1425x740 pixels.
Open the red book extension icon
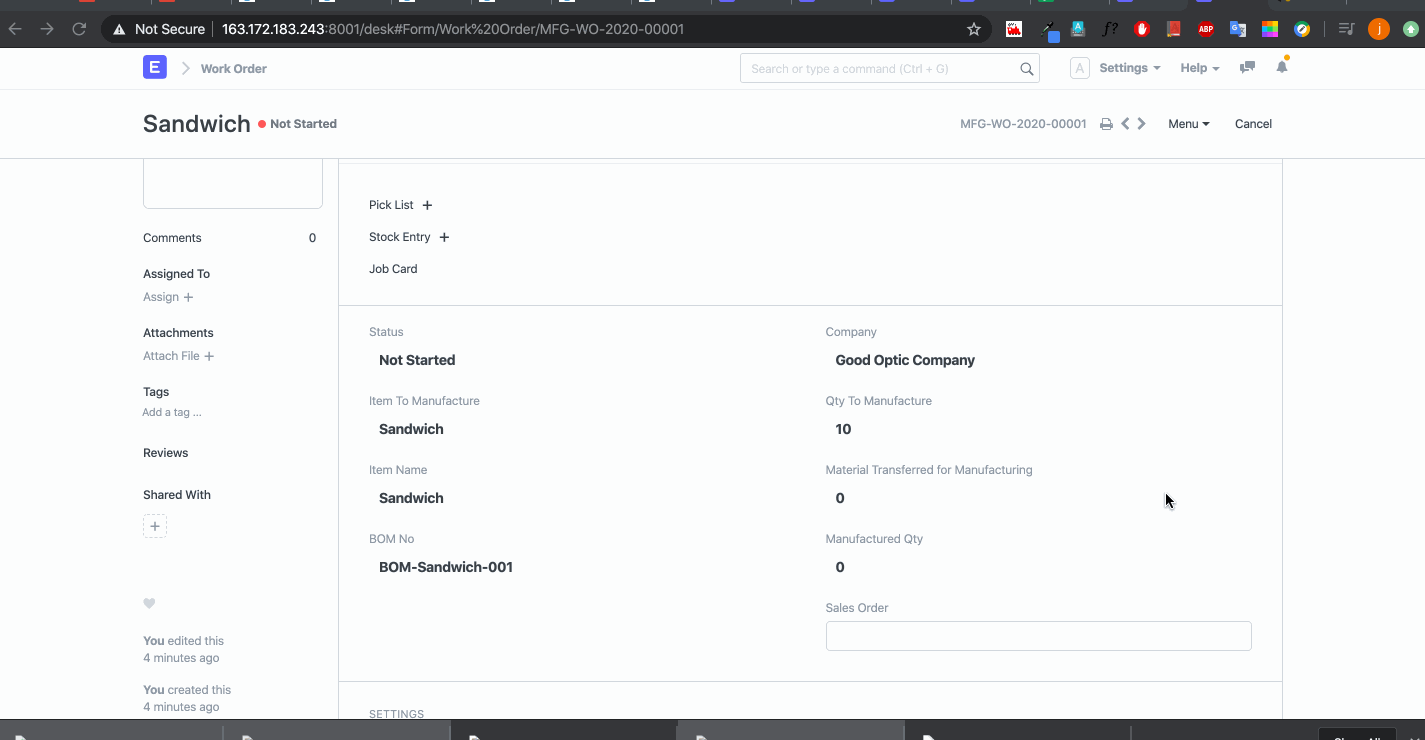1174,29
